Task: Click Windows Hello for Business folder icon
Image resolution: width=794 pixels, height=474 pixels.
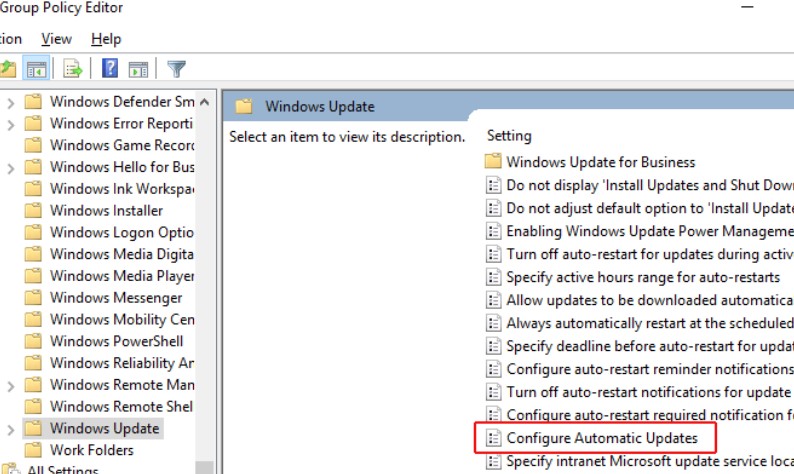Action: point(33,167)
